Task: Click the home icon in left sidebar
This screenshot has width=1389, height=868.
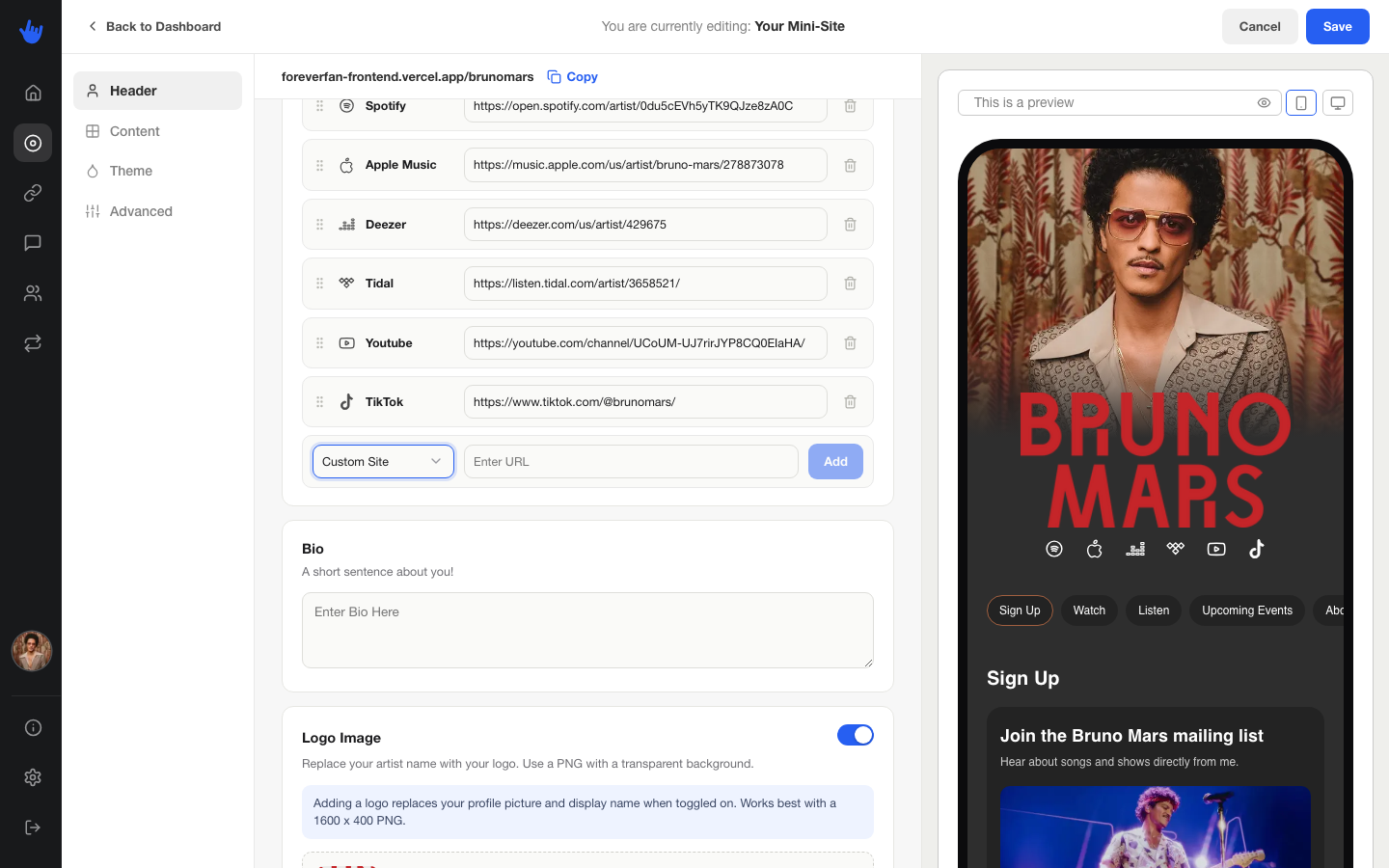Action: (33, 93)
